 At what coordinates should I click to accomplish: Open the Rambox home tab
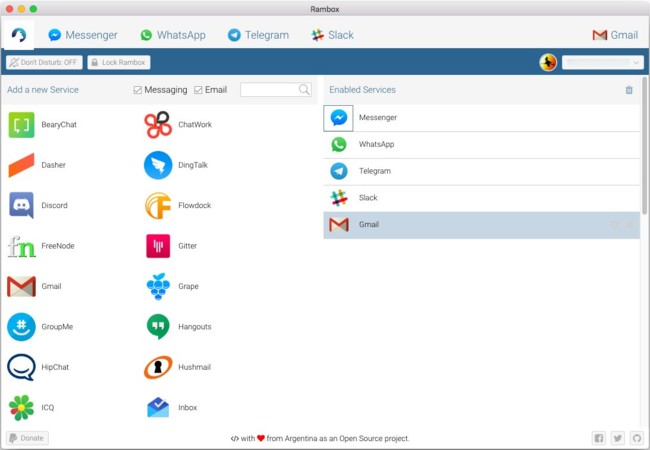point(19,35)
